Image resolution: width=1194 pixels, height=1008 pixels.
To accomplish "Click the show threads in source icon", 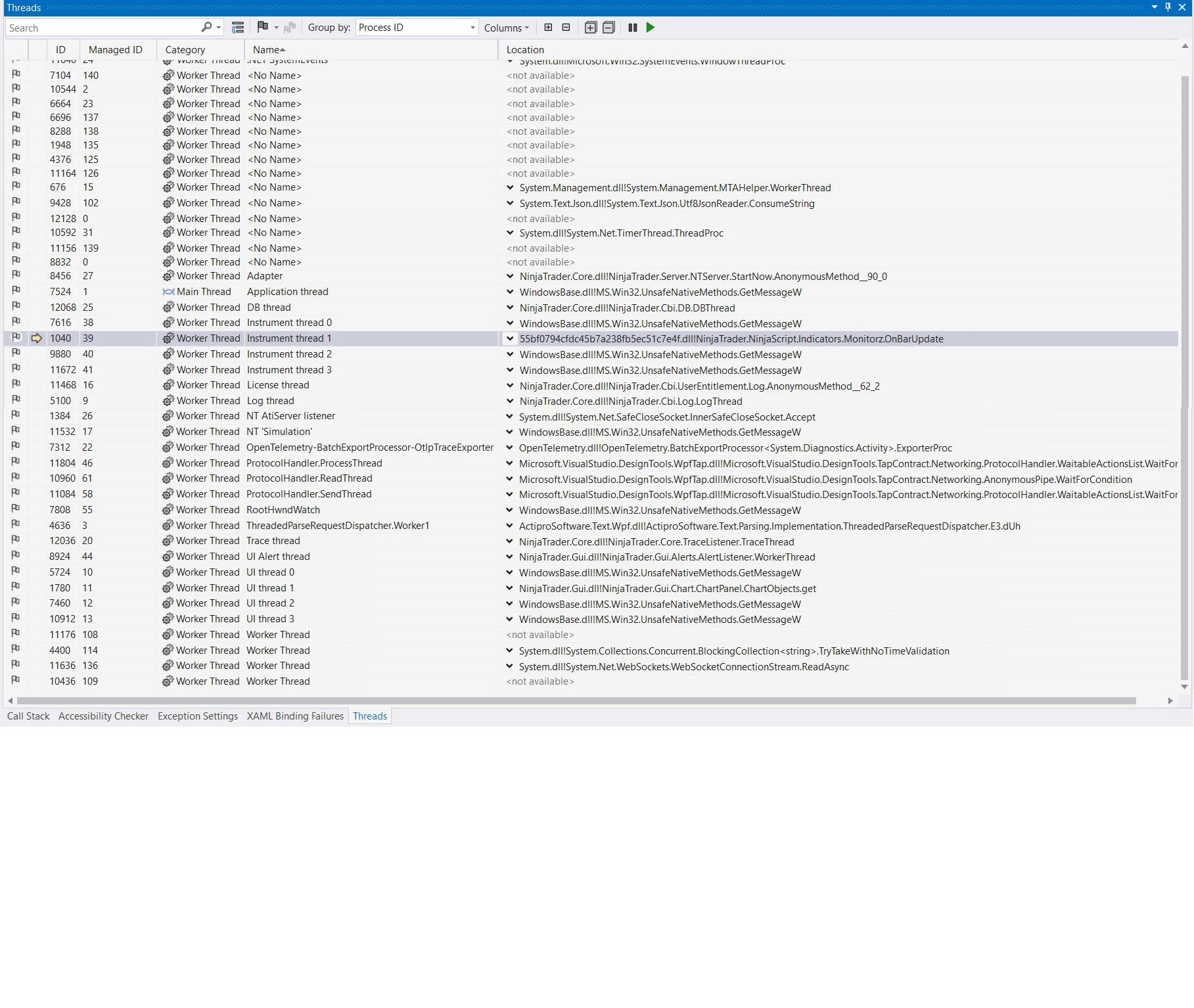I will point(238,28).
